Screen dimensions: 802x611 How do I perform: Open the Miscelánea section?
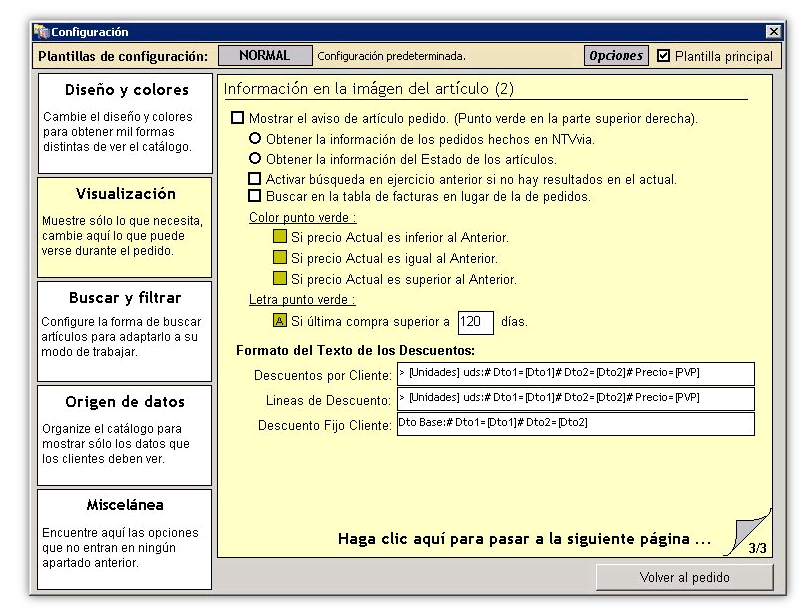(124, 539)
